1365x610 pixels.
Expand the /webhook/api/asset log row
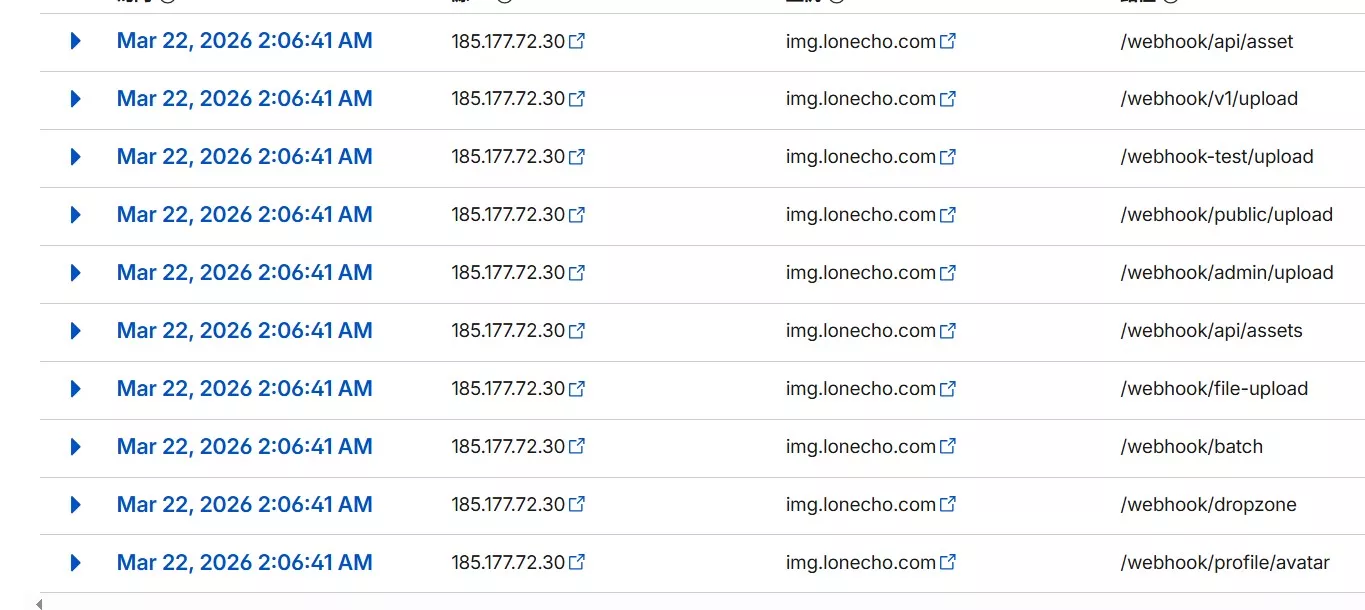coord(75,41)
